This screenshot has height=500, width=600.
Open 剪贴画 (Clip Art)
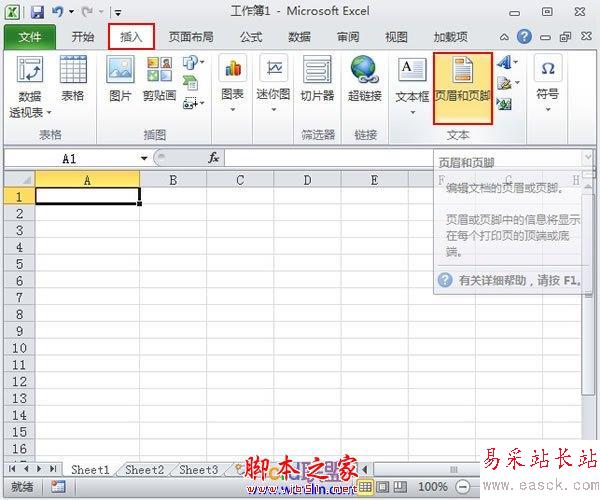[x=159, y=78]
